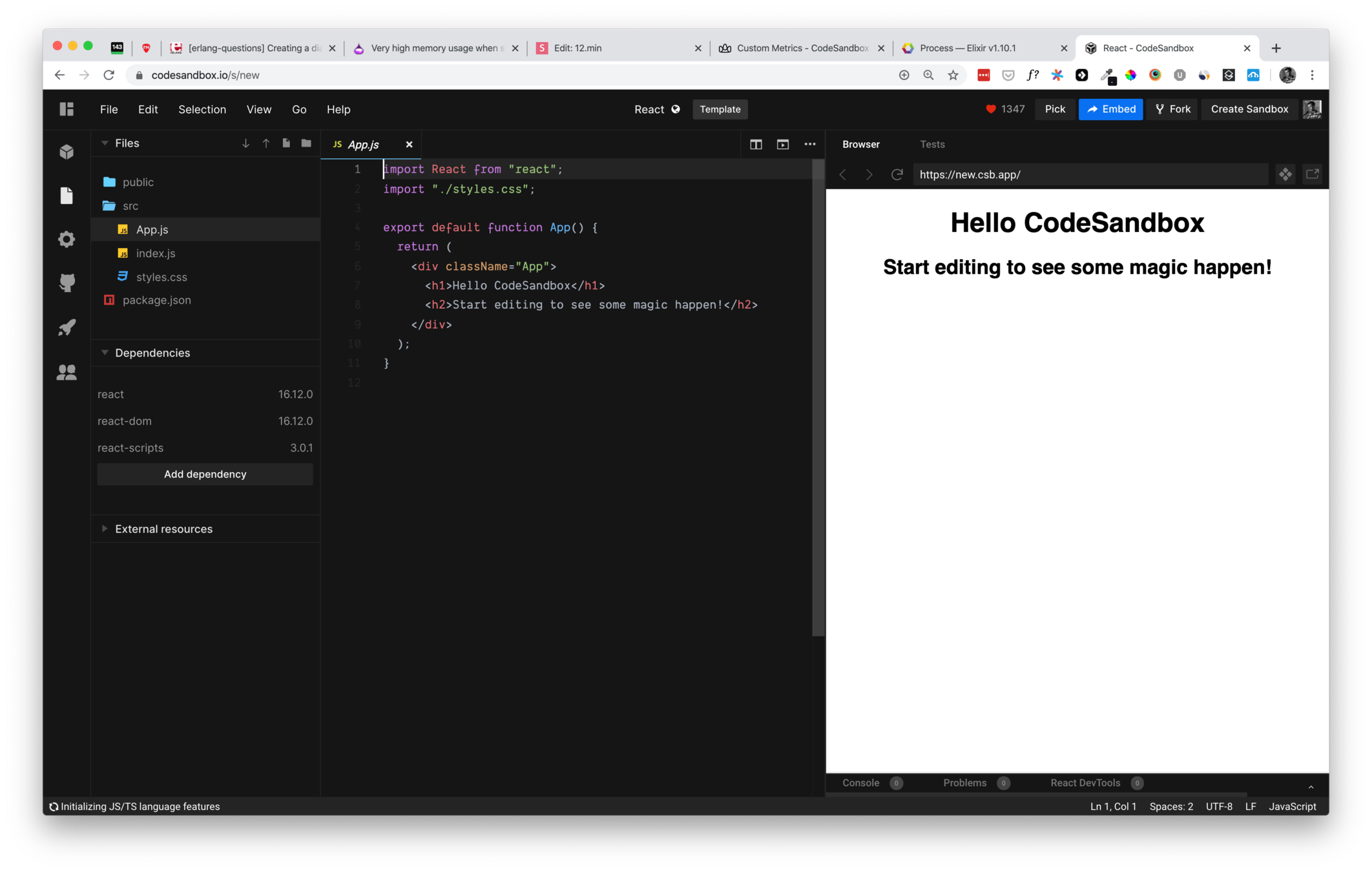The height and width of the screenshot is (872, 1372).
Task: Open the Deployment rocket panel
Action: tap(67, 327)
